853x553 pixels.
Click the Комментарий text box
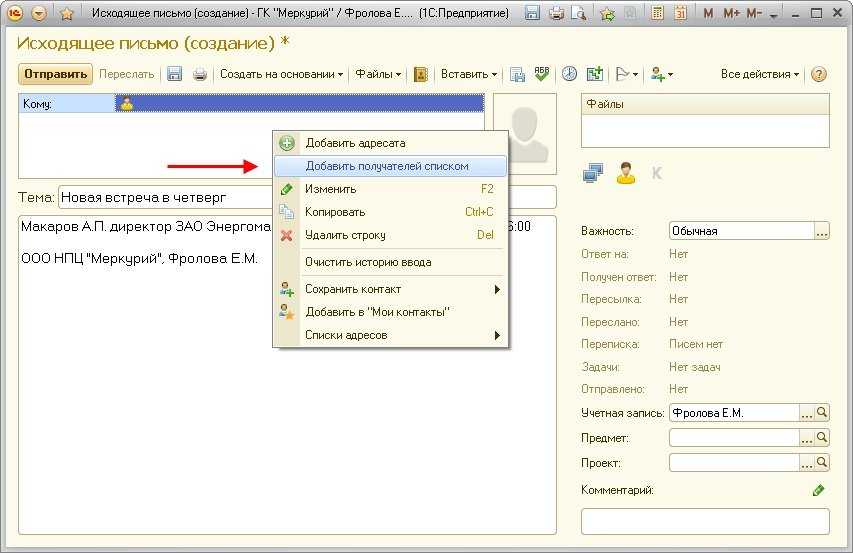(705, 521)
